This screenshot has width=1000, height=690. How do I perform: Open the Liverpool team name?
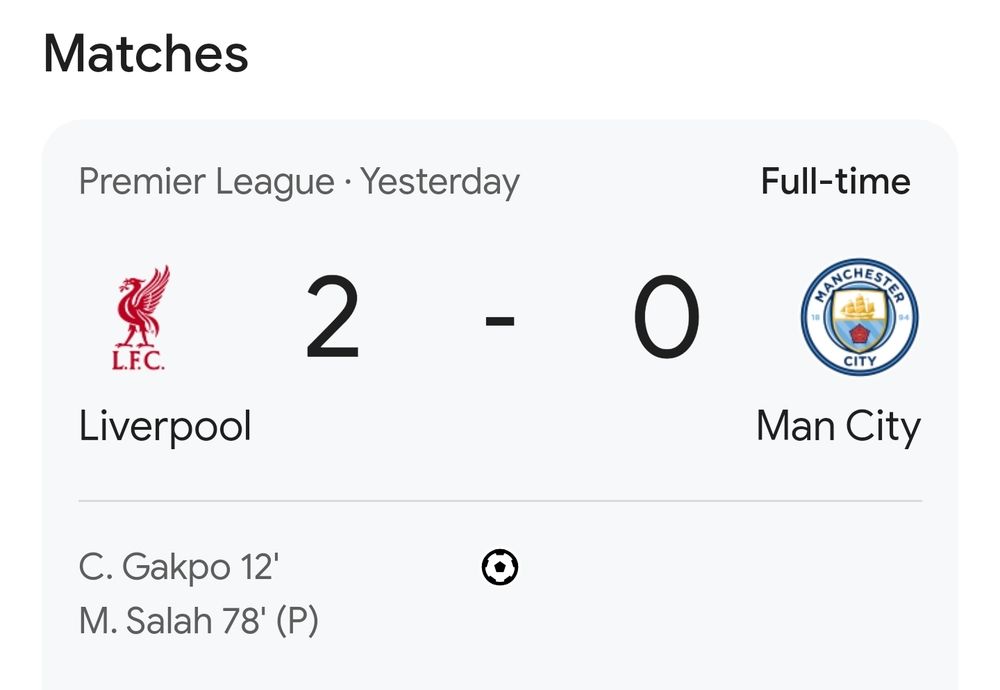click(x=165, y=427)
